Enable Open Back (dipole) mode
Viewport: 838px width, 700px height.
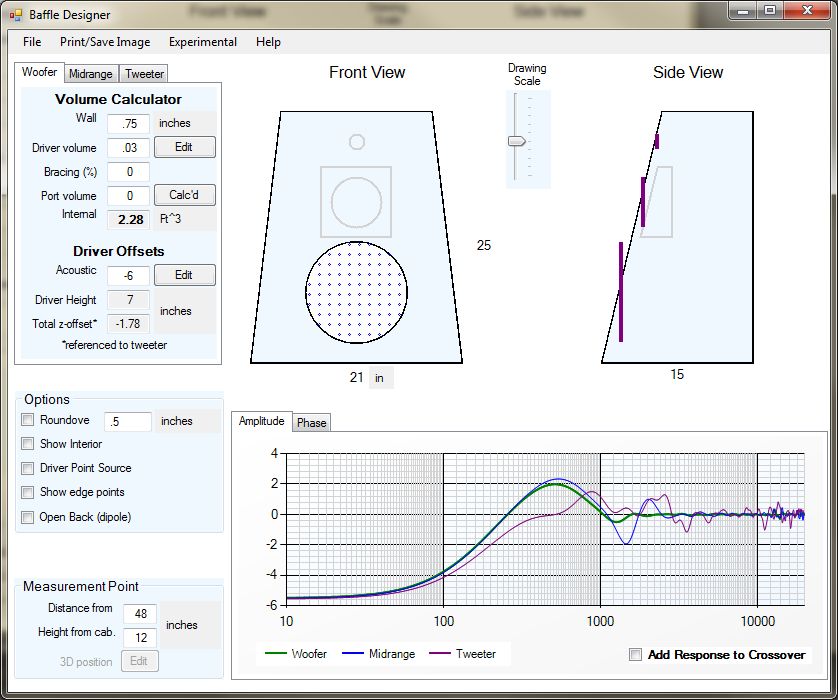click(27, 517)
